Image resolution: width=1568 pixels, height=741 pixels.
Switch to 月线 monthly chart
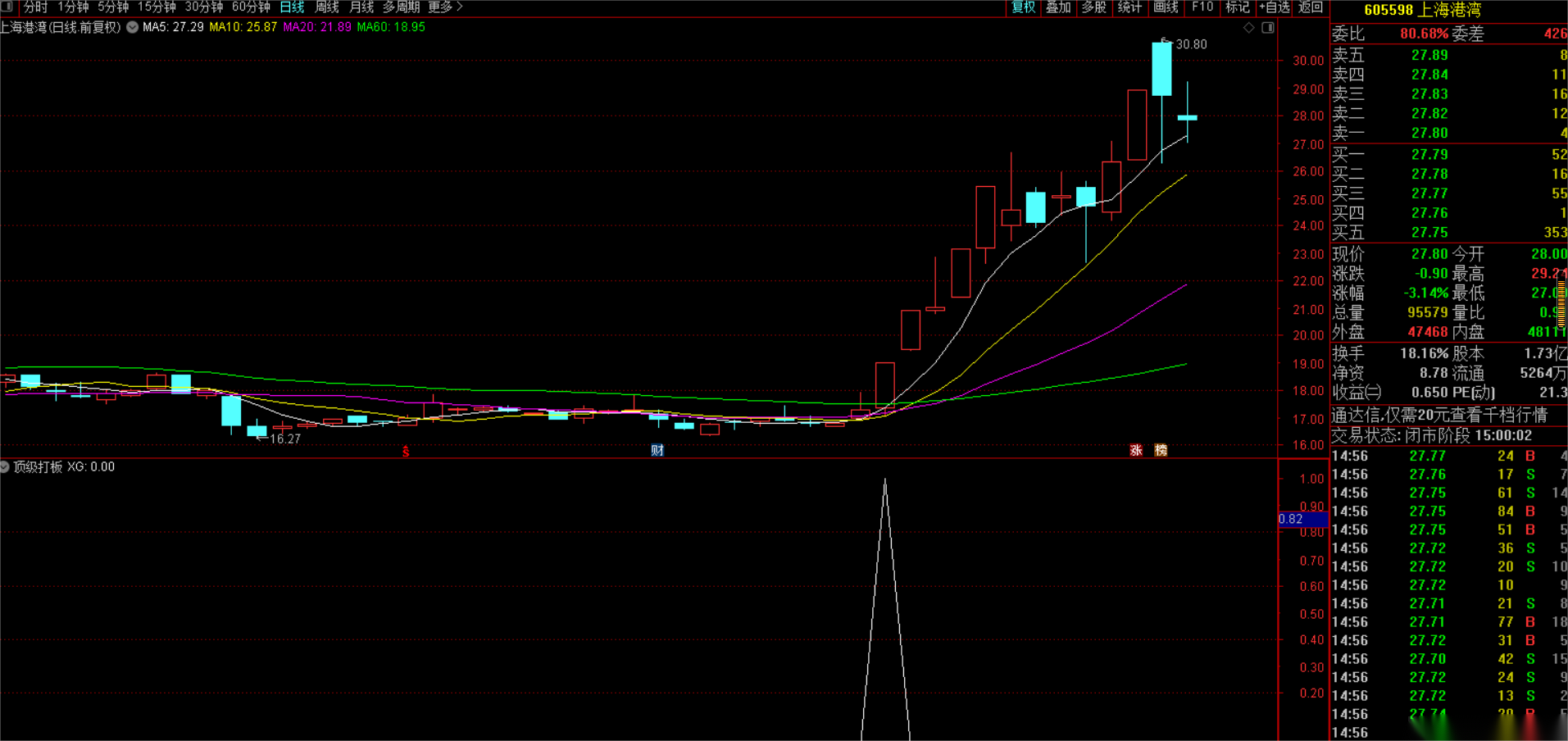pos(361,7)
